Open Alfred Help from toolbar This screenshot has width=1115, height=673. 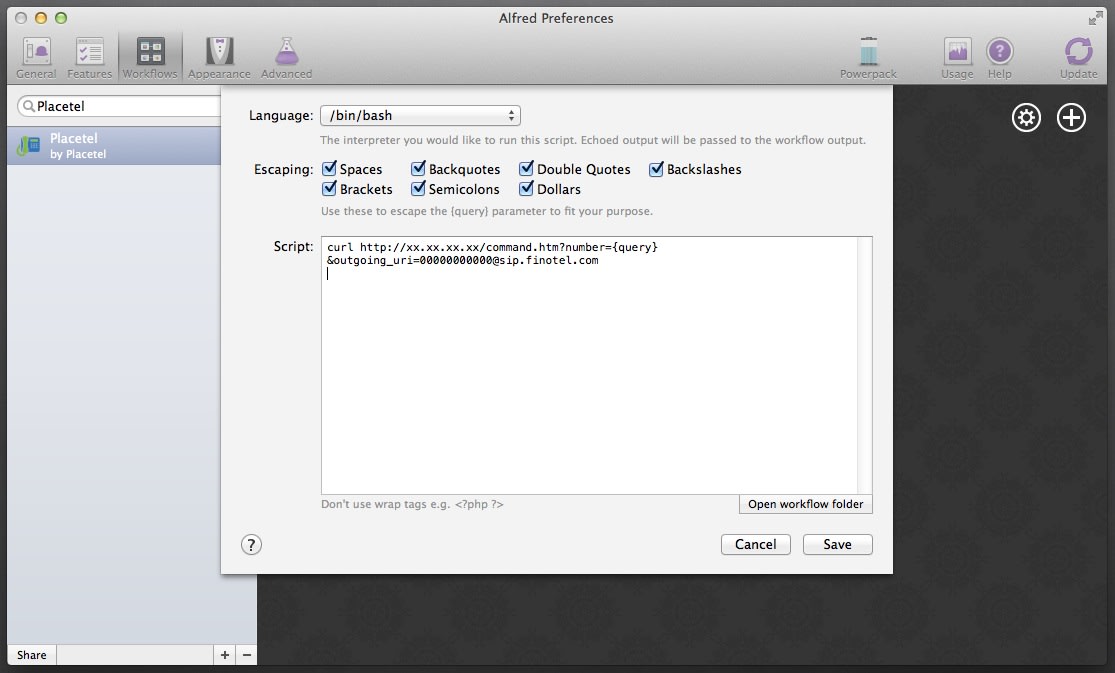tap(999, 58)
